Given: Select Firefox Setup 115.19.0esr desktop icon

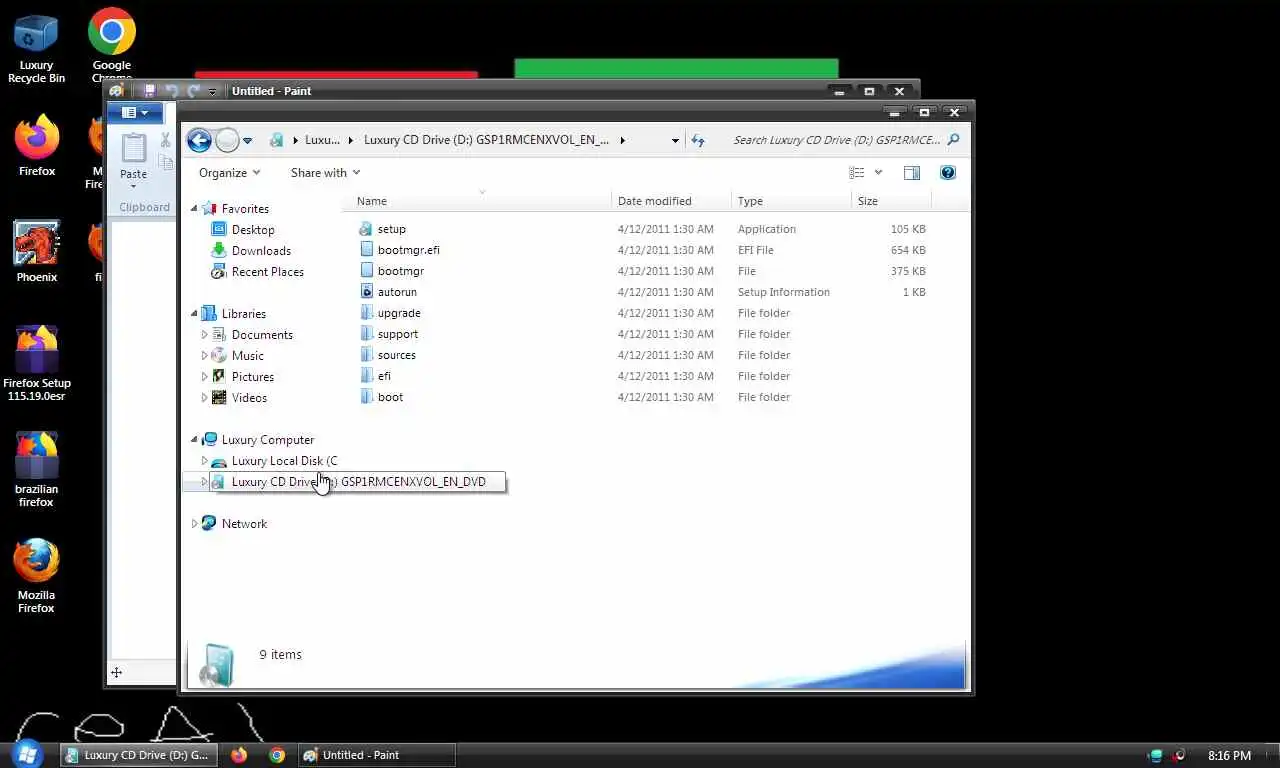Looking at the screenshot, I should pyautogui.click(x=36, y=363).
